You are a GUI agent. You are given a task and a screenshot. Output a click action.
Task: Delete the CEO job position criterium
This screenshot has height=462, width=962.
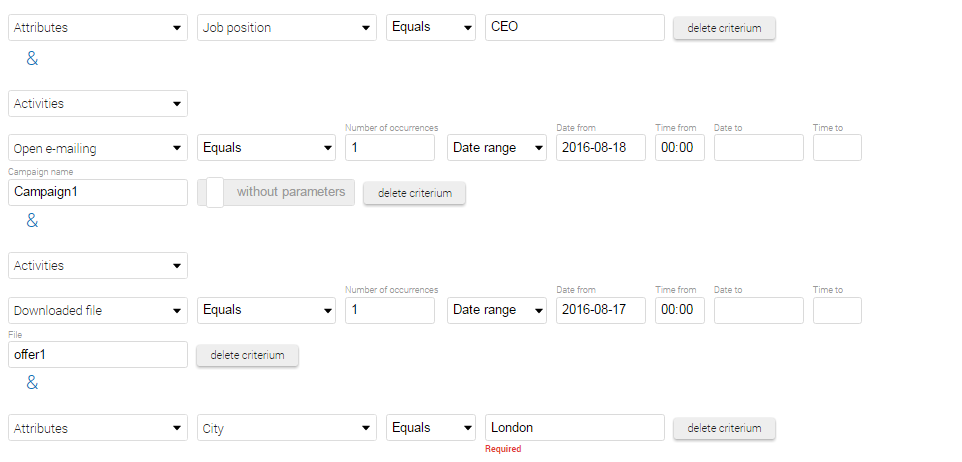725,28
